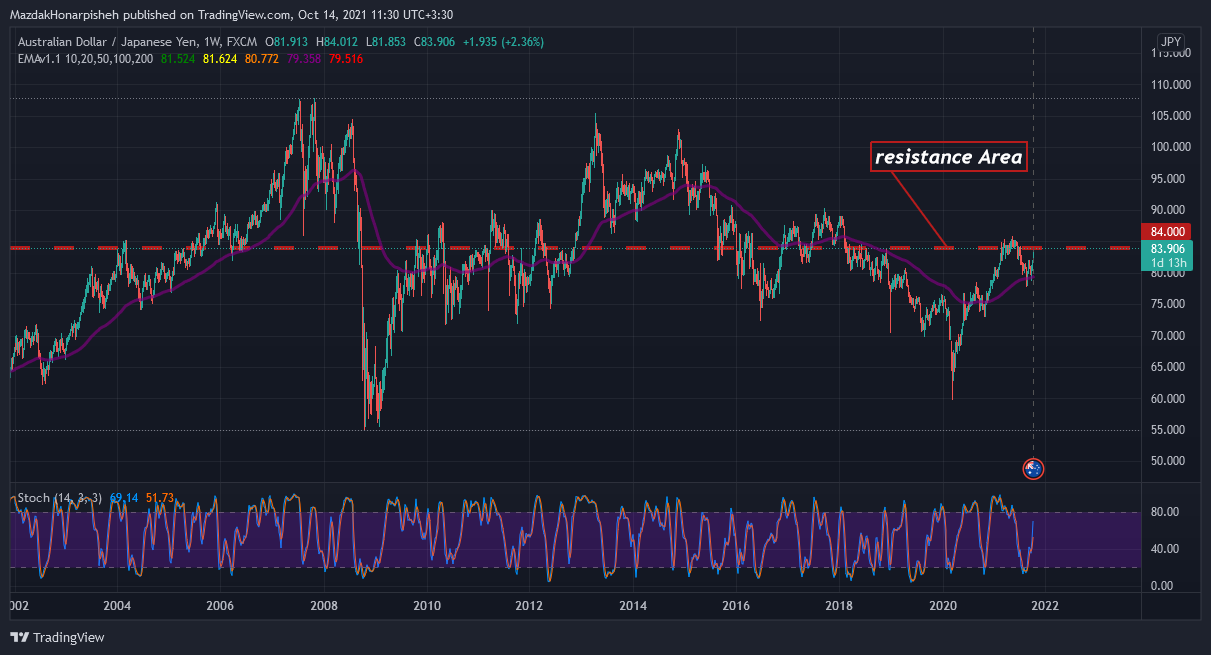This screenshot has height=655, width=1211.
Task: Click the 70.000 price axis label
Action: click(1170, 336)
